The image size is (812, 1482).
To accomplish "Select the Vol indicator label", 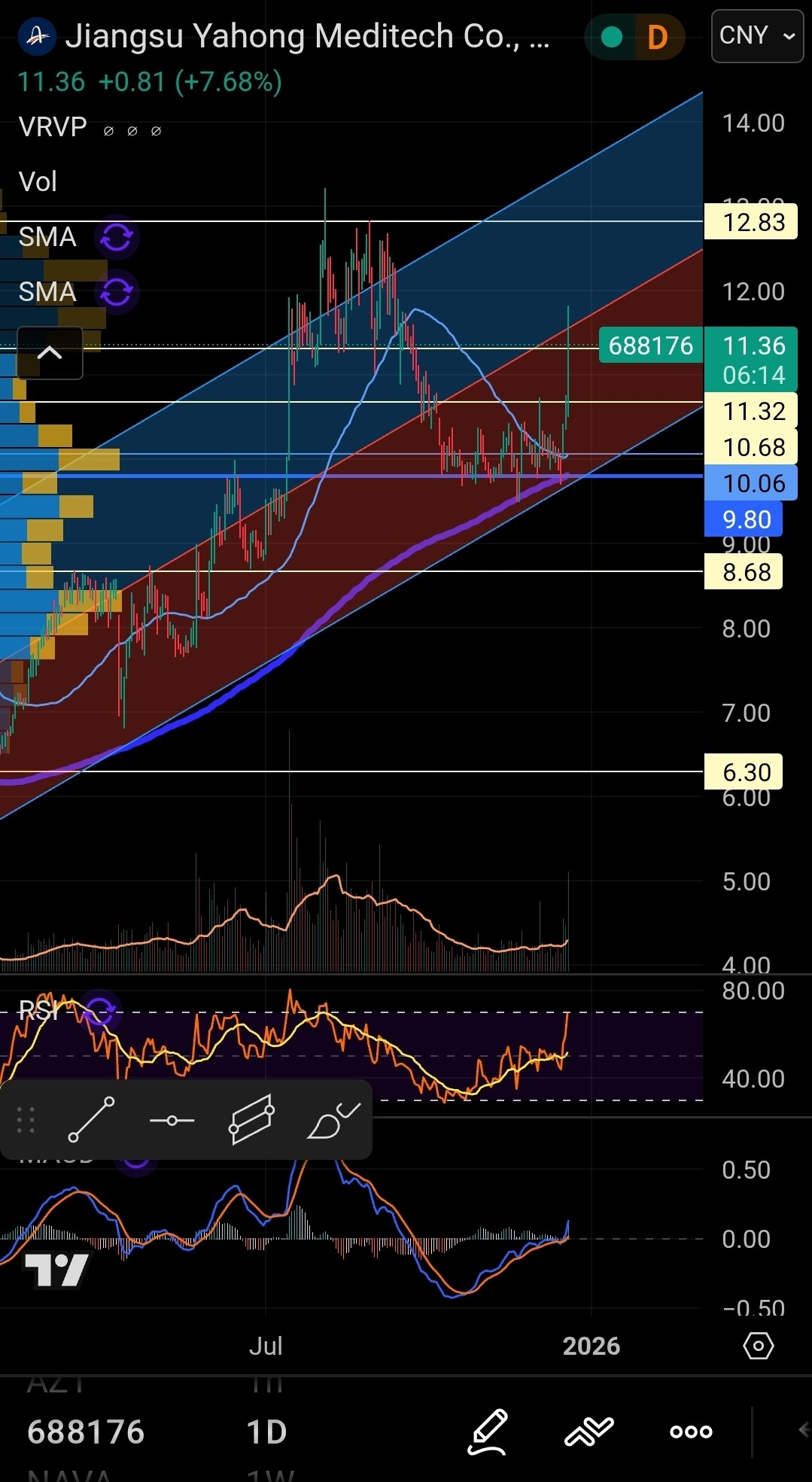I will click(38, 182).
